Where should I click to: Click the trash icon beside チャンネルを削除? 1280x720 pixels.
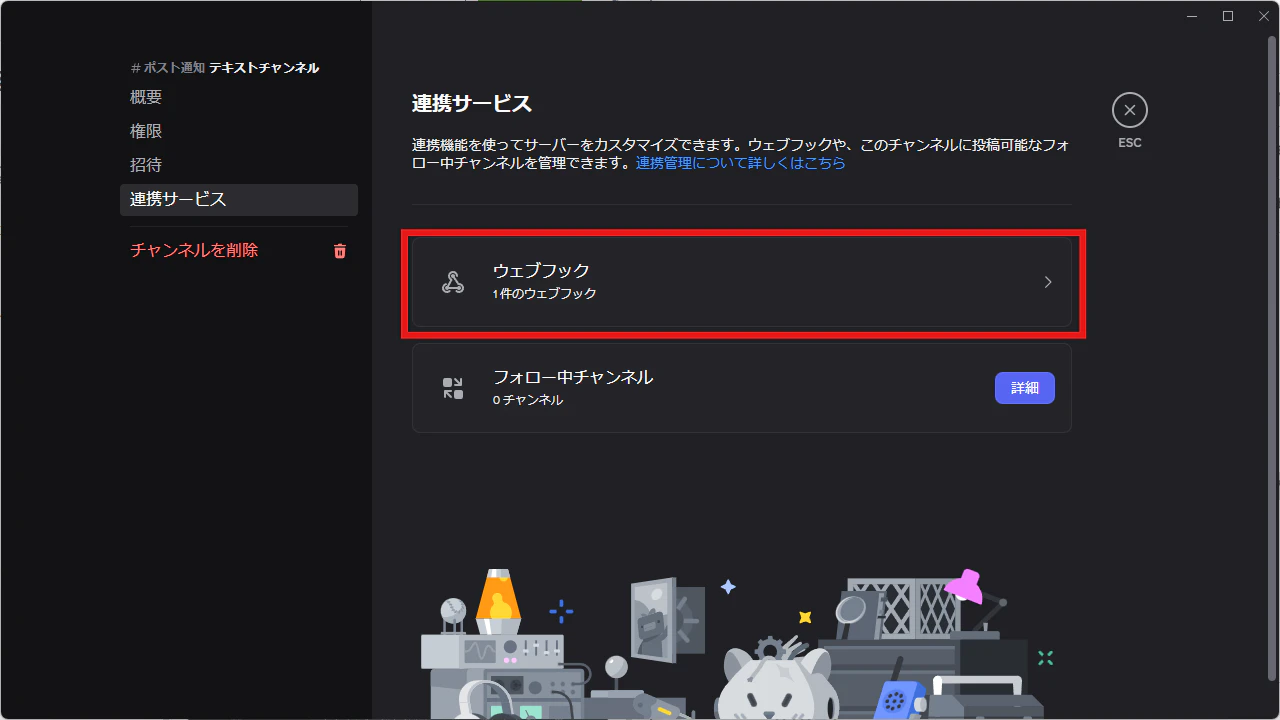coord(340,251)
